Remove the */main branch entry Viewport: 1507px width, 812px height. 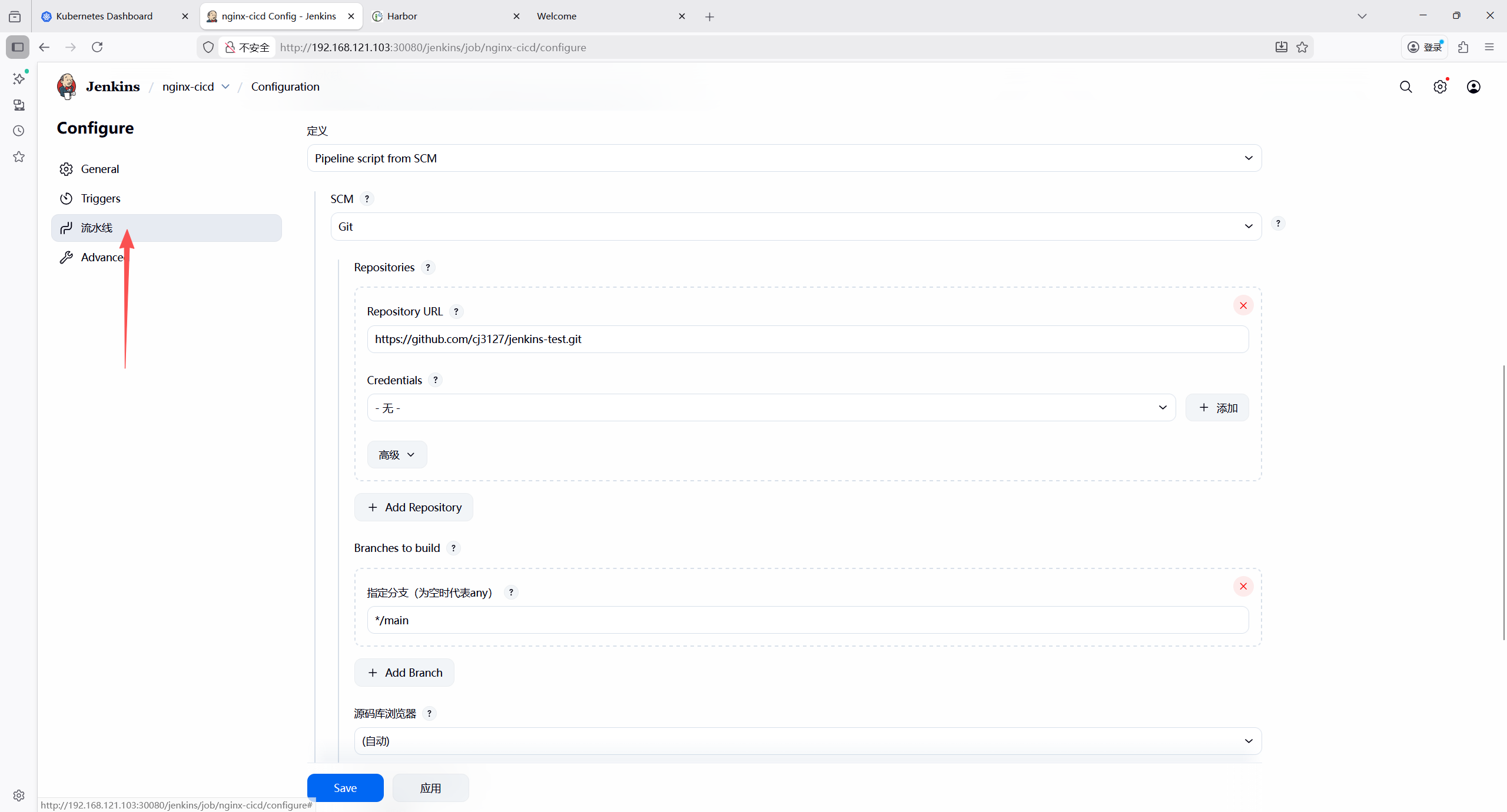pyautogui.click(x=1243, y=586)
